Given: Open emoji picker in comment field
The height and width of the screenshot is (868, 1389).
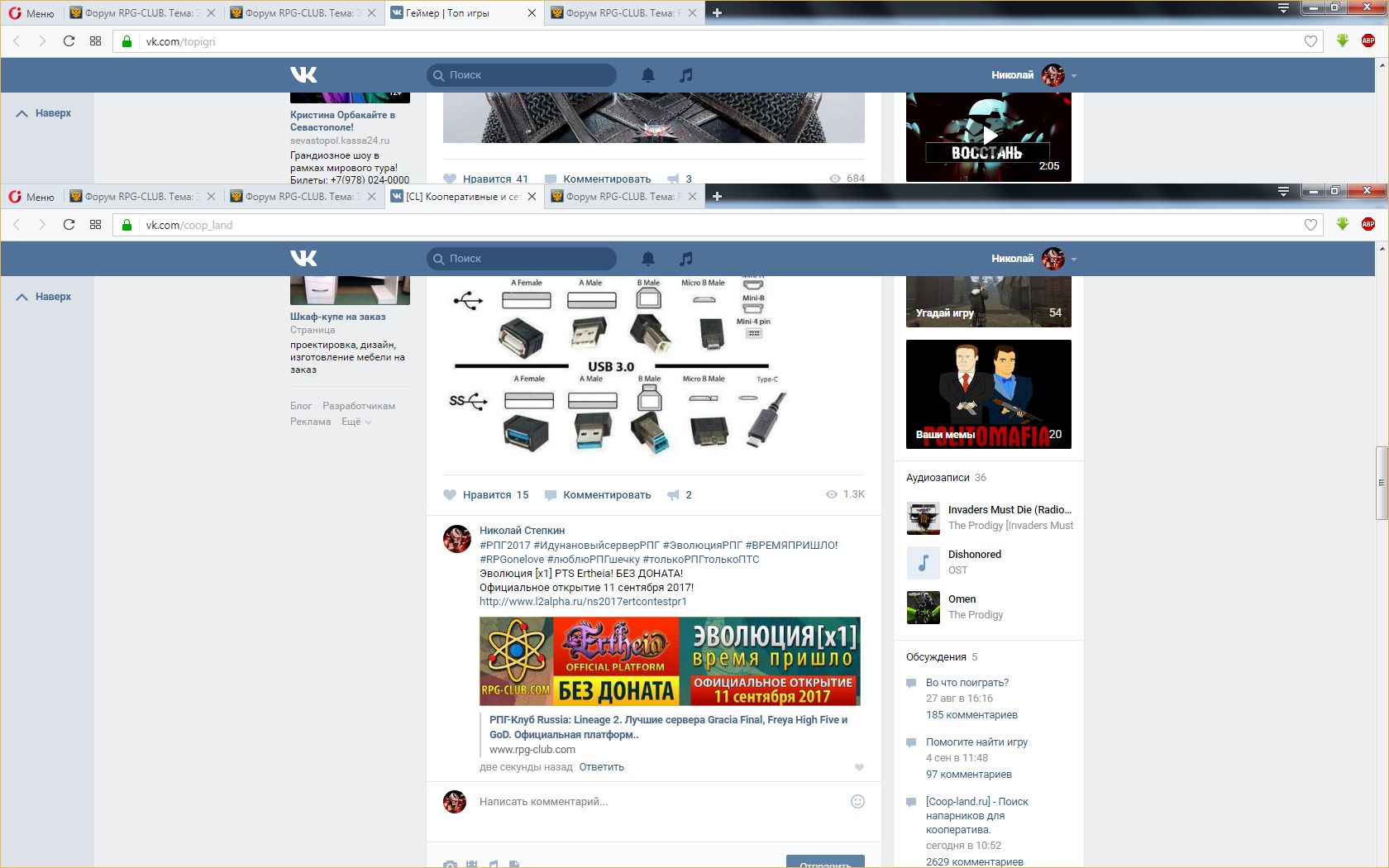Looking at the screenshot, I should click(x=857, y=801).
